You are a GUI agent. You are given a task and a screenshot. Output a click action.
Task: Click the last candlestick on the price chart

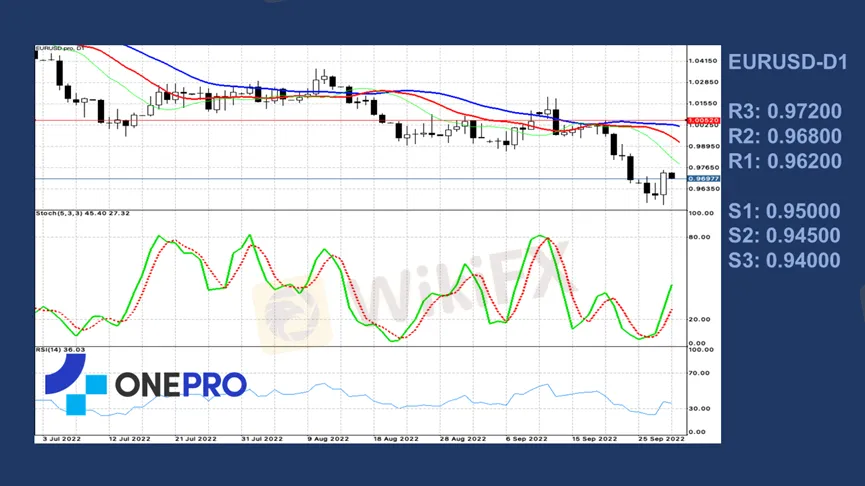(x=671, y=176)
